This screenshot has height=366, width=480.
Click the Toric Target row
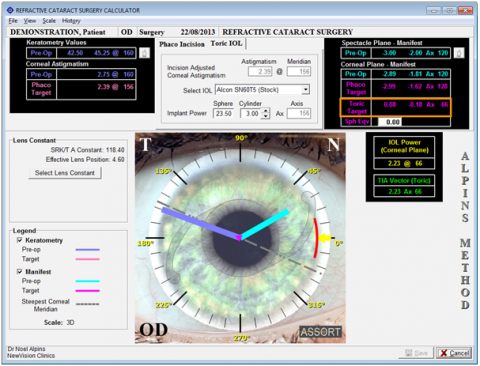click(x=396, y=107)
